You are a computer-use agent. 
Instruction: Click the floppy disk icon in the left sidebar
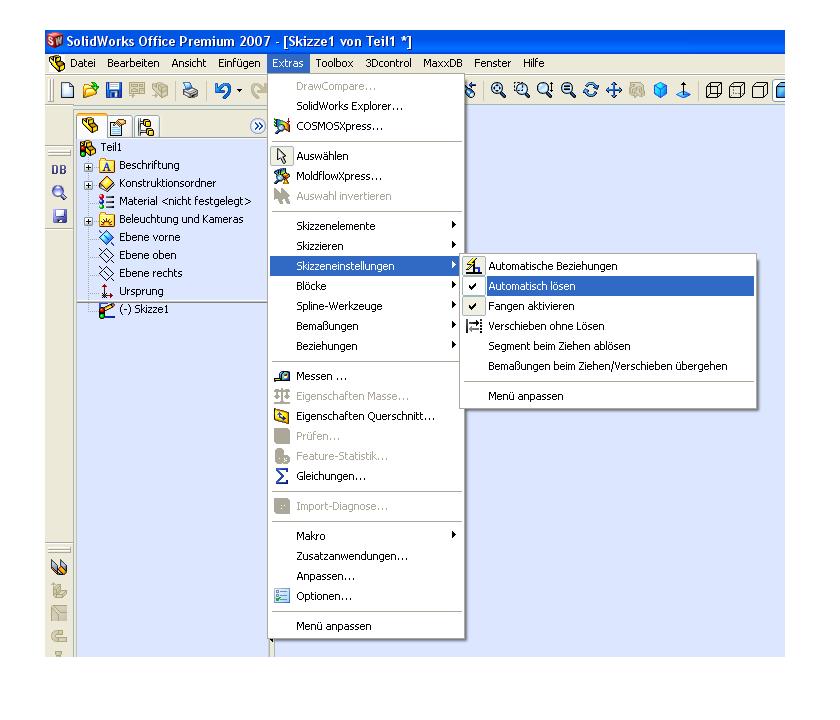59,216
